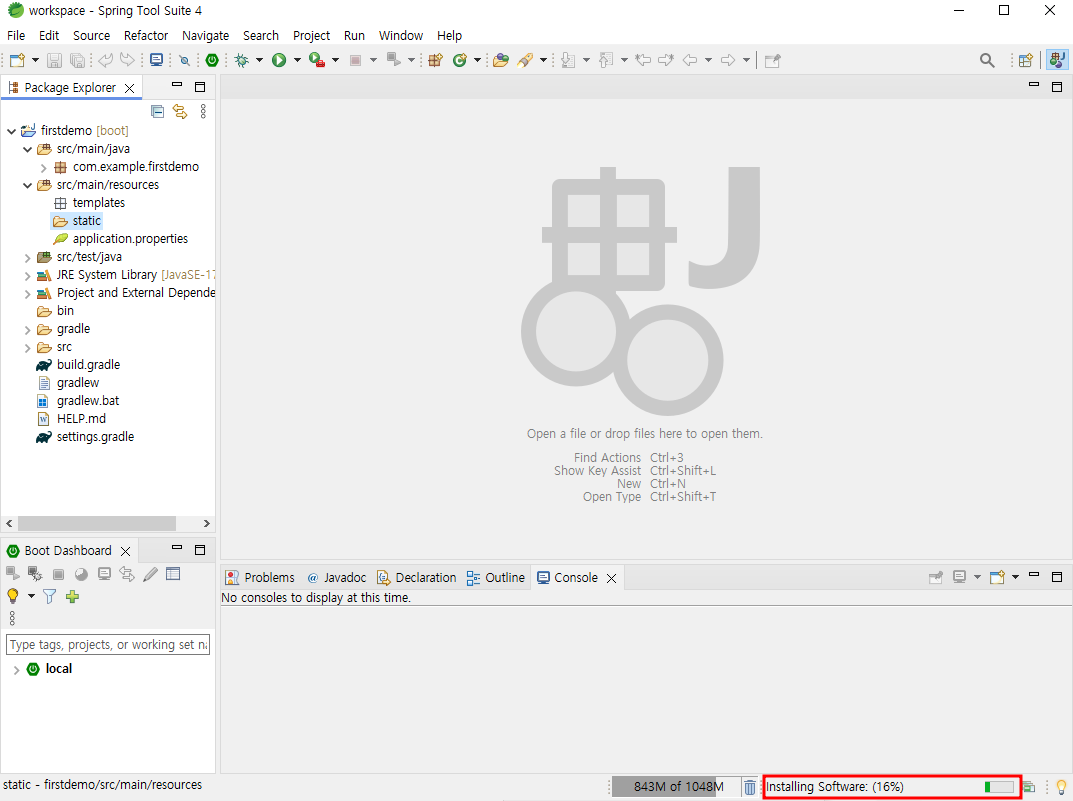This screenshot has width=1073, height=801.
Task: Click the Forward navigation arrow icon
Action: (728, 60)
